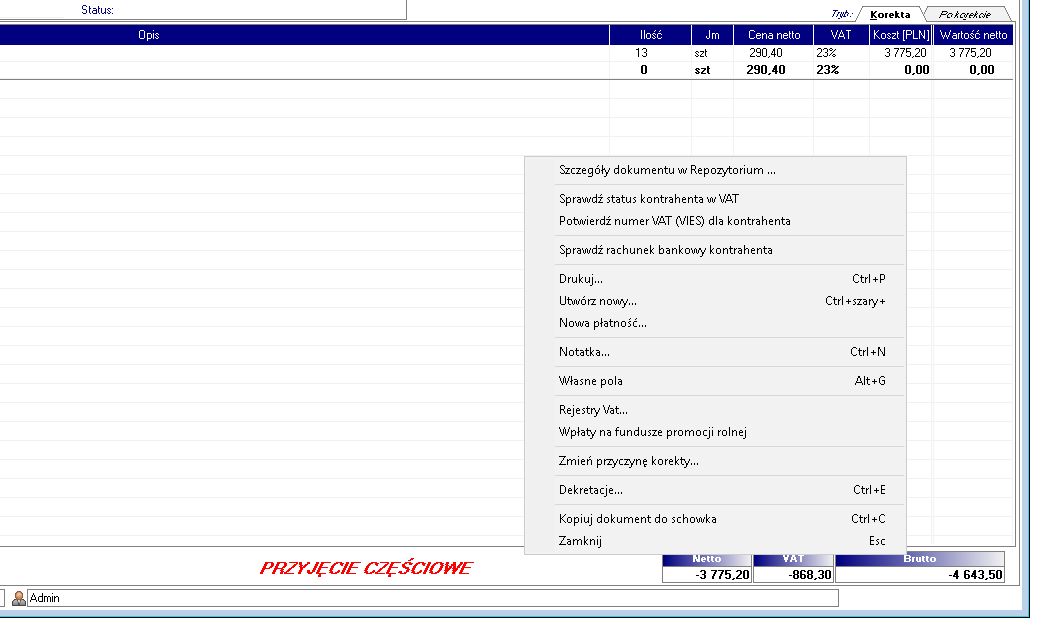Image resolution: width=1064 pixels, height=634 pixels.
Task: Click the Brutto total field showing -4 643,50
Action: (x=919, y=575)
